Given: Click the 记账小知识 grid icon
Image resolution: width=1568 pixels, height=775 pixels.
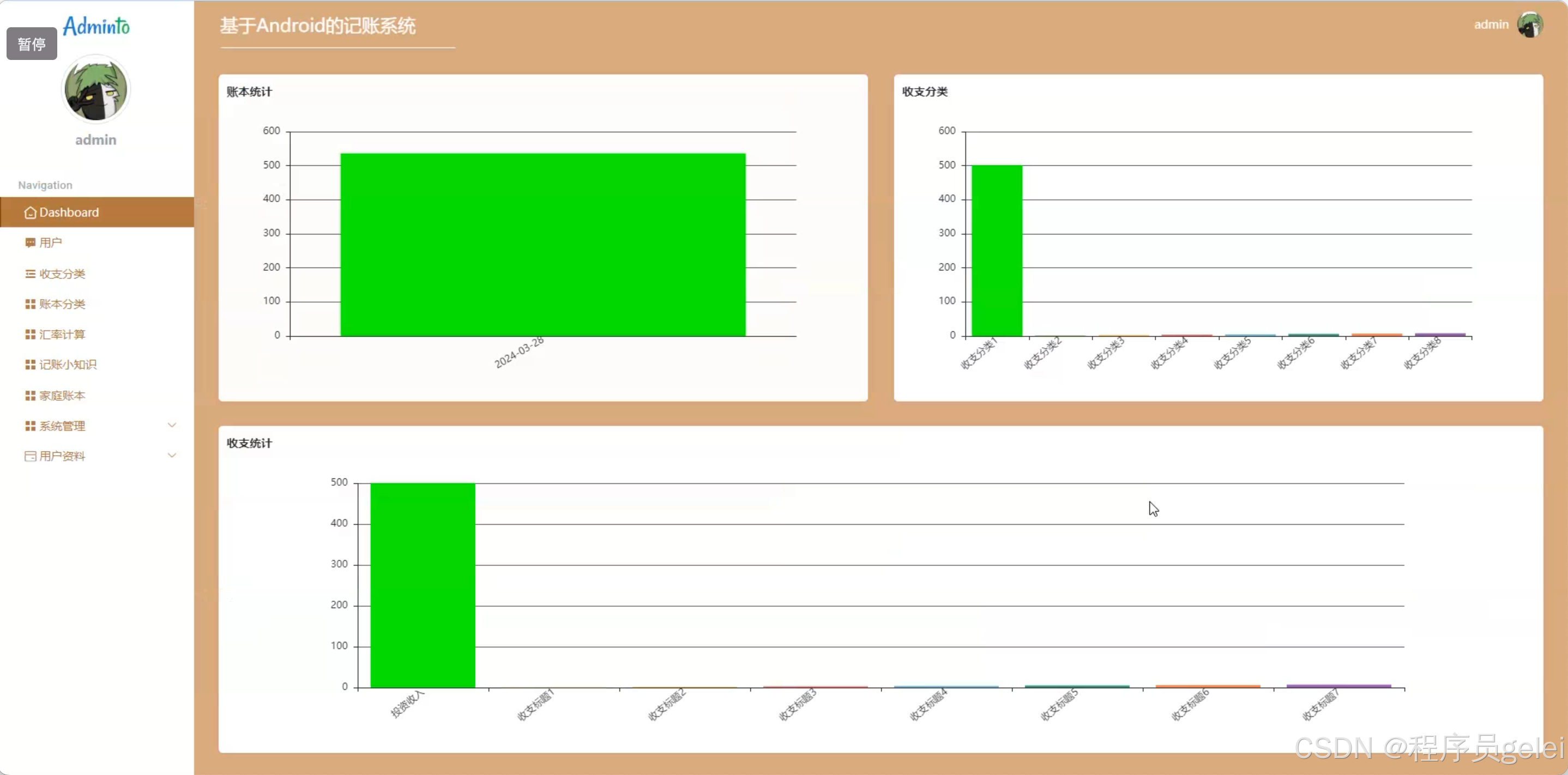Looking at the screenshot, I should point(30,365).
